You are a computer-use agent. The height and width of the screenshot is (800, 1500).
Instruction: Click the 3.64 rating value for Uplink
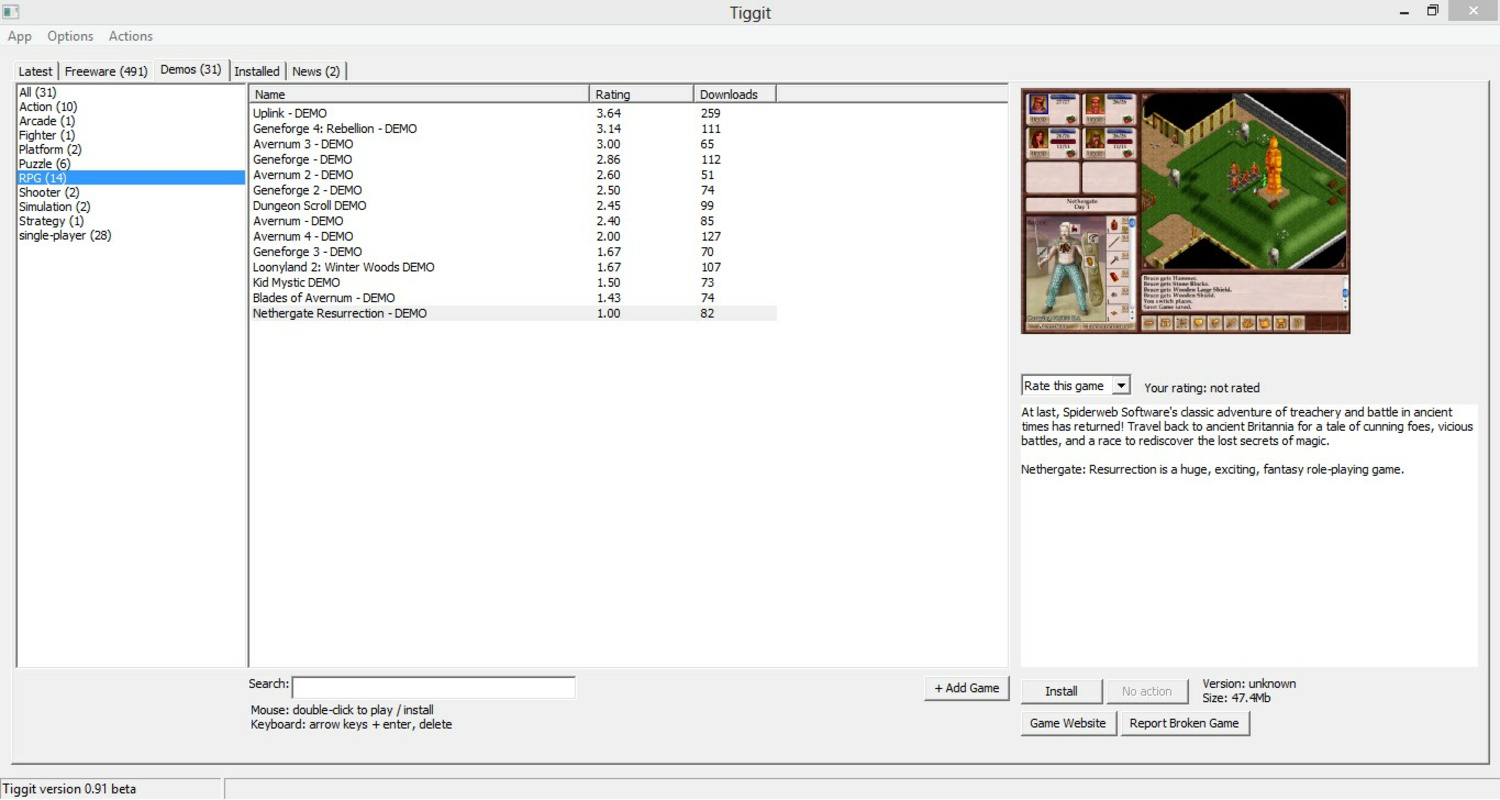coord(608,113)
